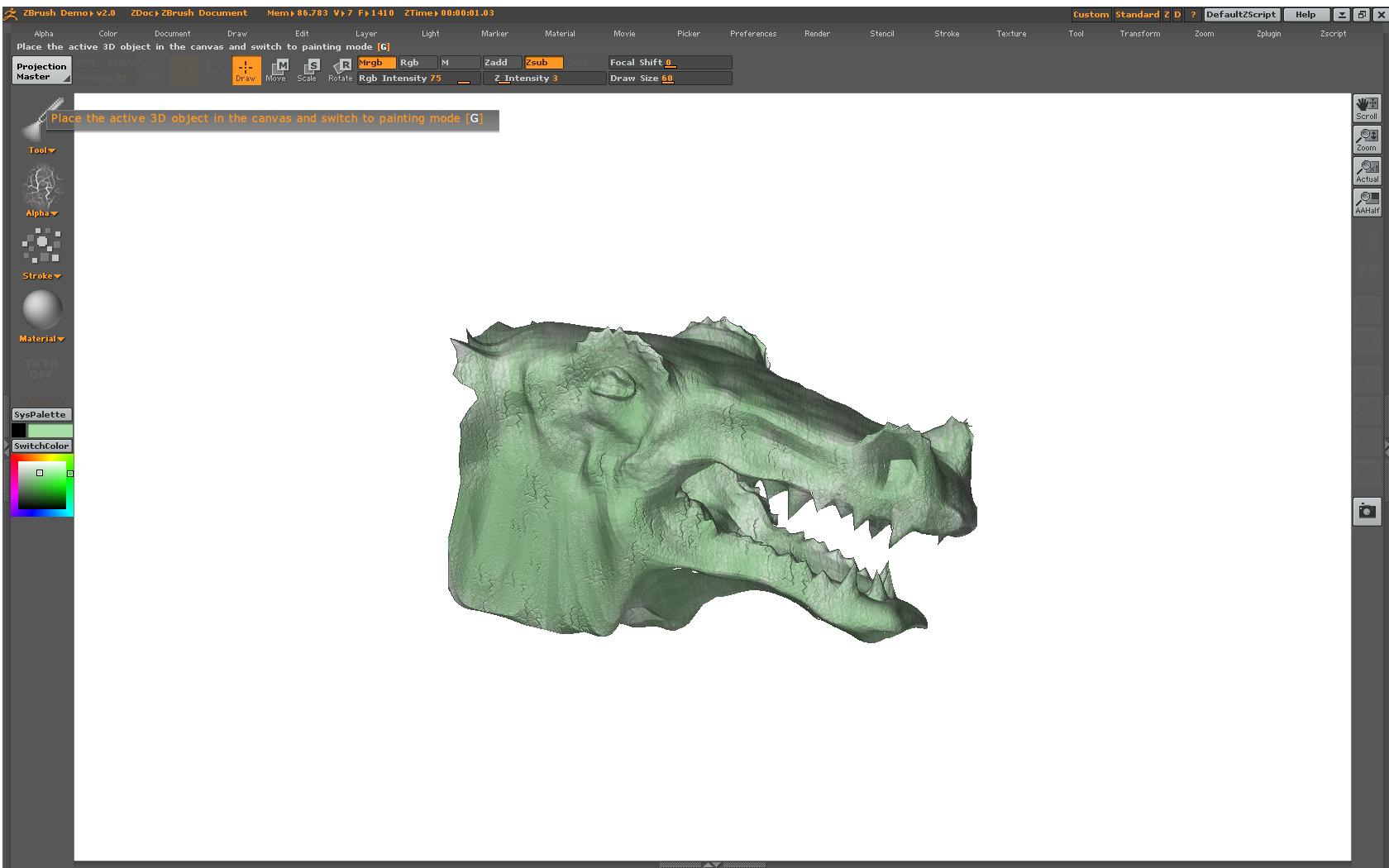
Task: Click the camera snapshot icon
Action: coord(1367,511)
